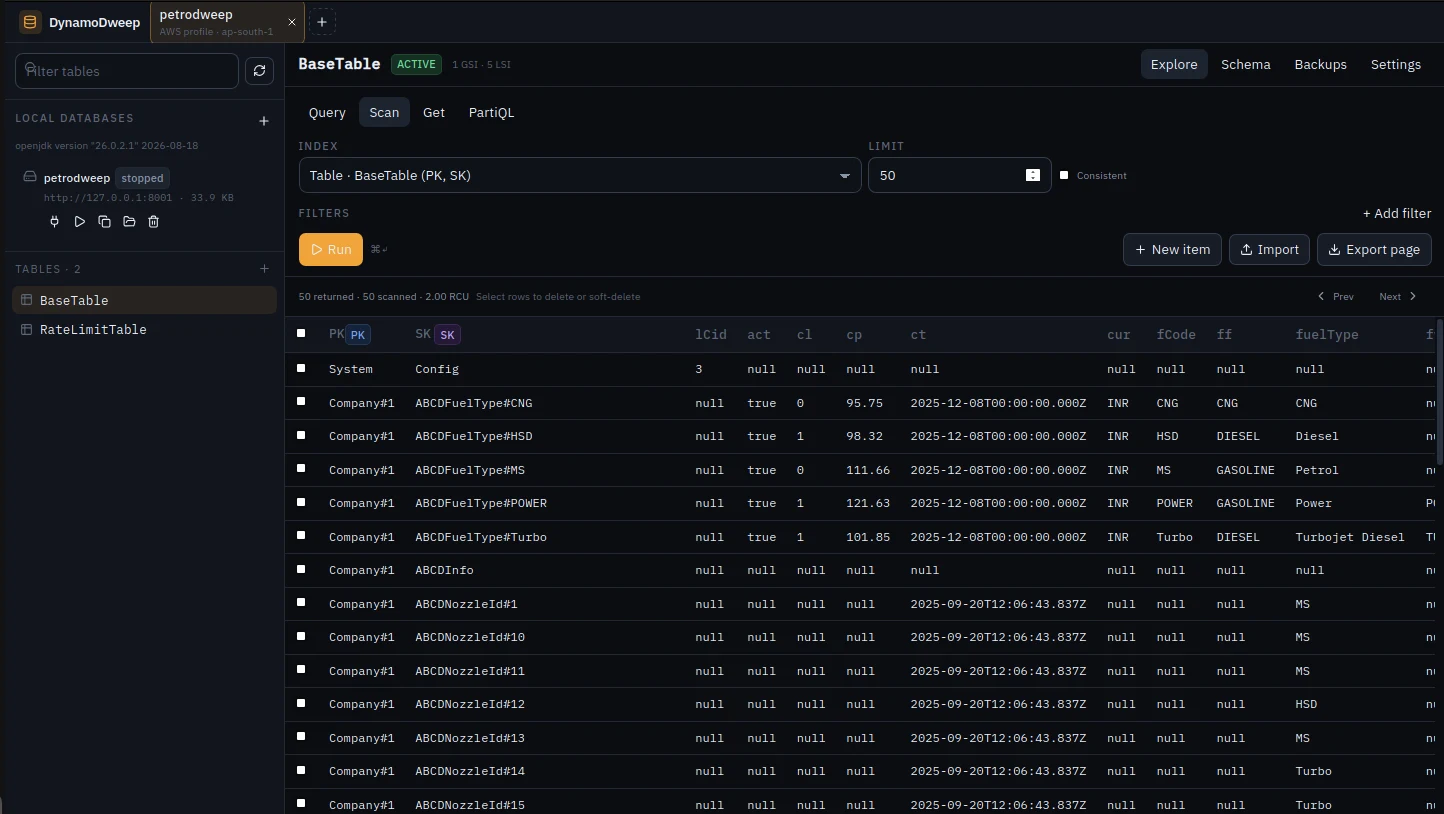Click the cp value 95.75
The image size is (1444, 814).
(x=864, y=403)
